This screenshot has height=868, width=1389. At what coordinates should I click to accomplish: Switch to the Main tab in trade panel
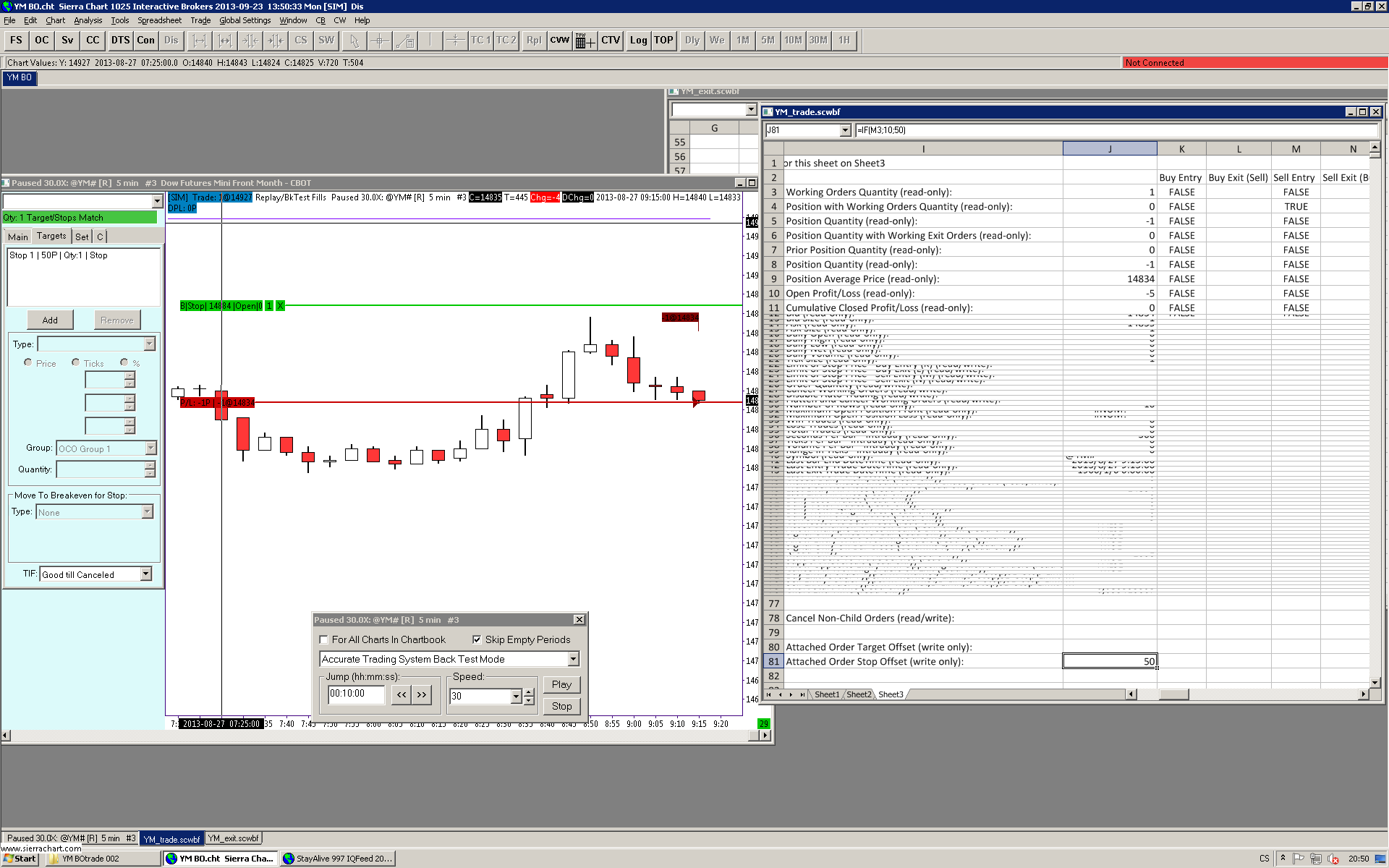tap(18, 237)
